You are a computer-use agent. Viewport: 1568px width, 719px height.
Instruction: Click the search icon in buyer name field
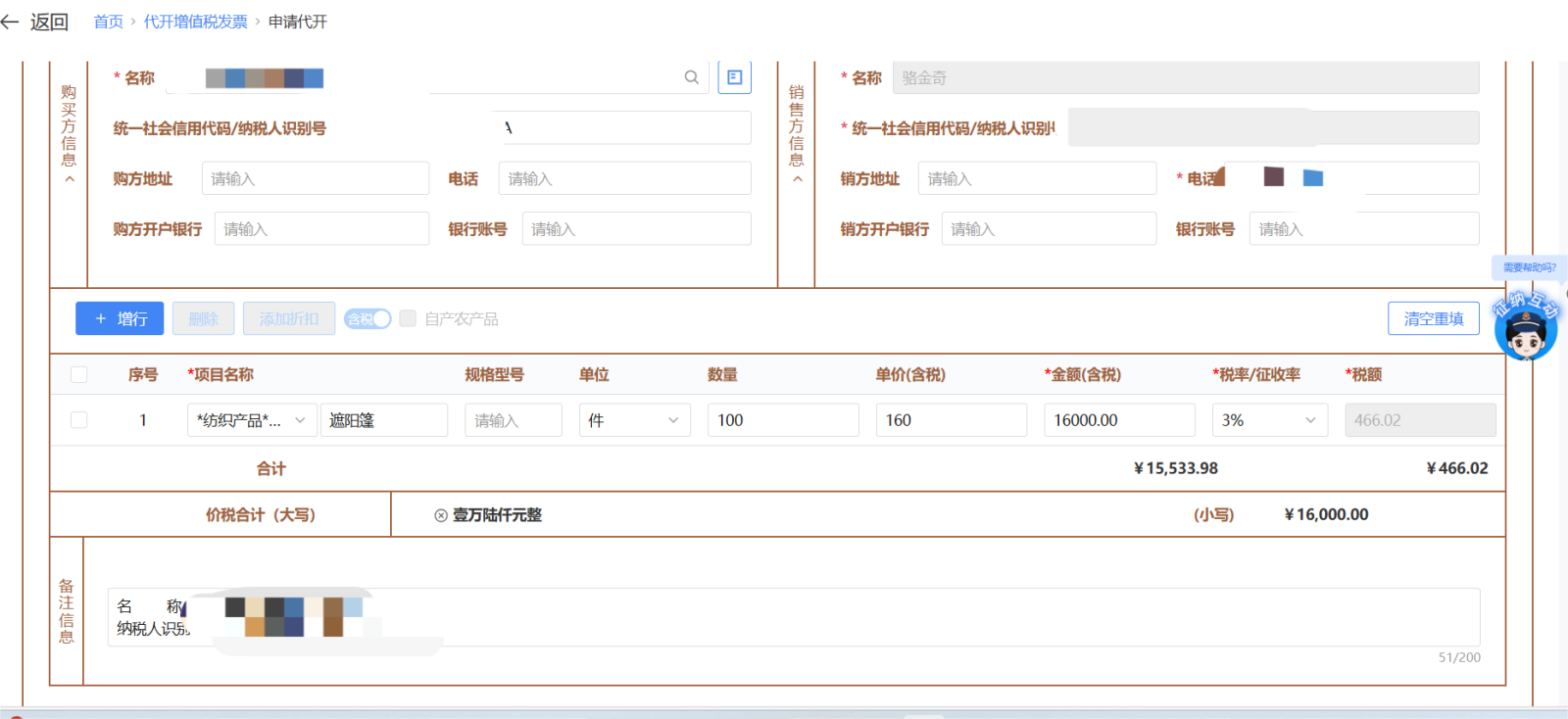coord(692,77)
